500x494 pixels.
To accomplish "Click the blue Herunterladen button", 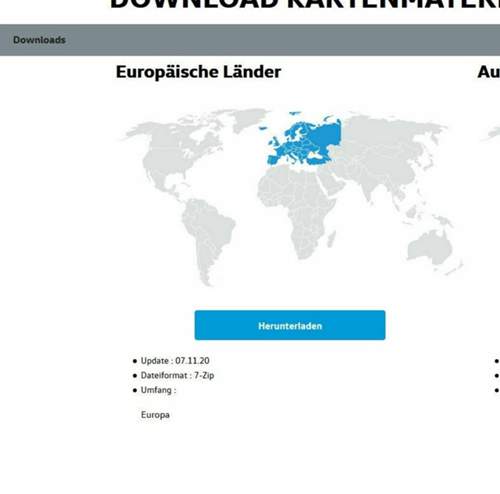I will point(290,325).
